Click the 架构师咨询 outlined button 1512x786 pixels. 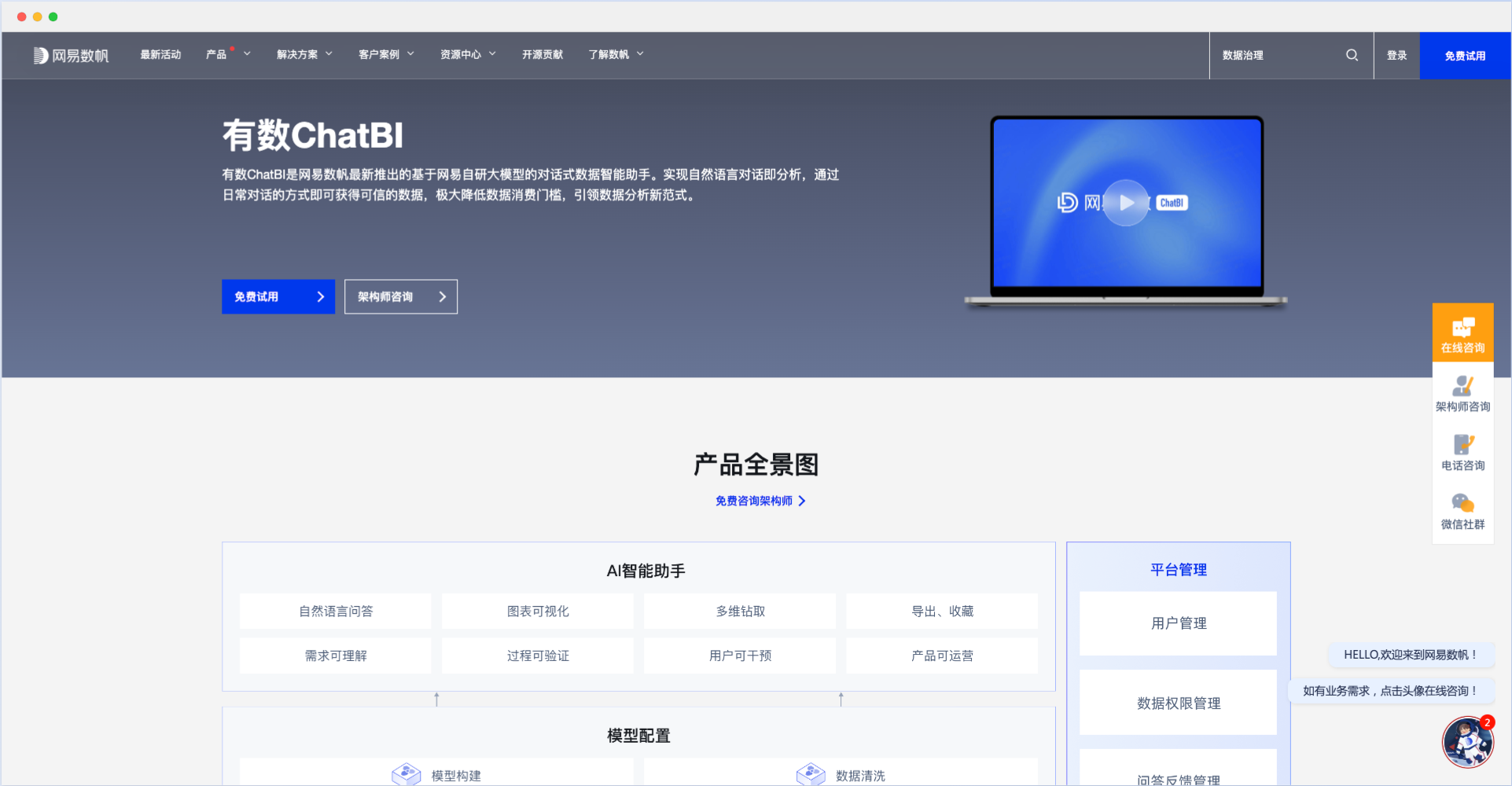[x=400, y=296]
